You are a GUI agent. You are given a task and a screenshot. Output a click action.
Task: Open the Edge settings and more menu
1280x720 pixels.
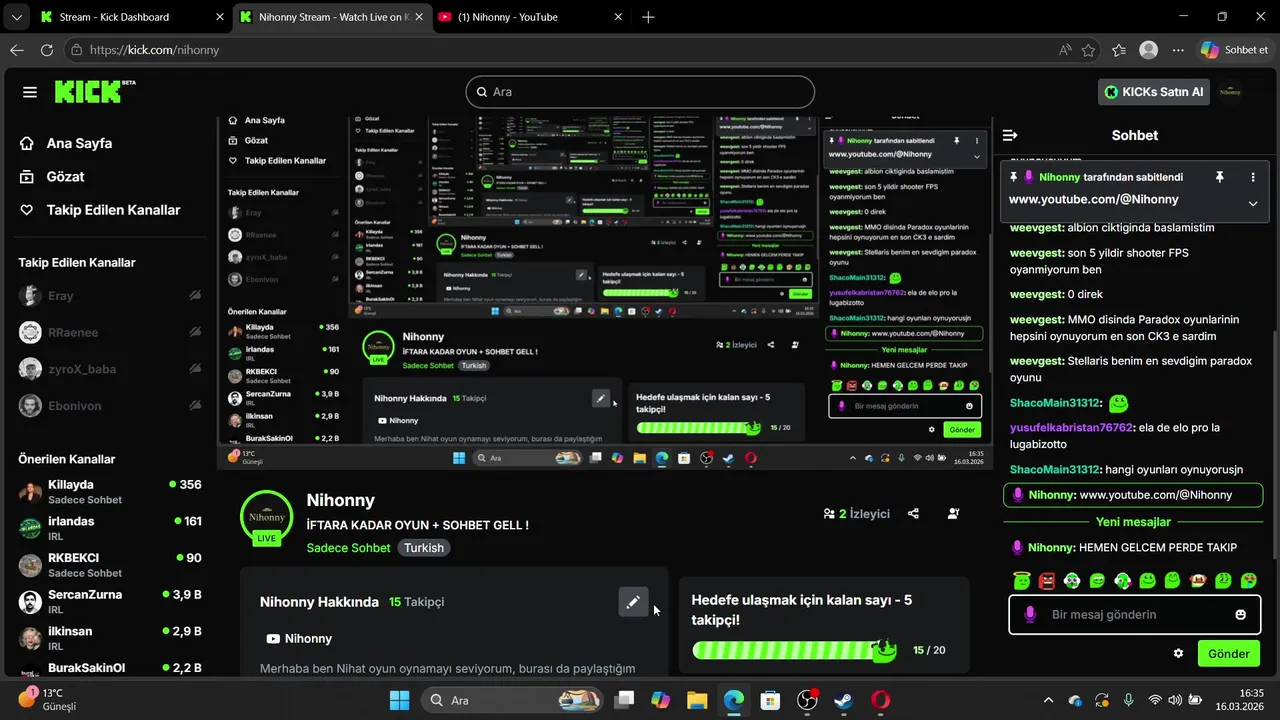coord(1179,50)
